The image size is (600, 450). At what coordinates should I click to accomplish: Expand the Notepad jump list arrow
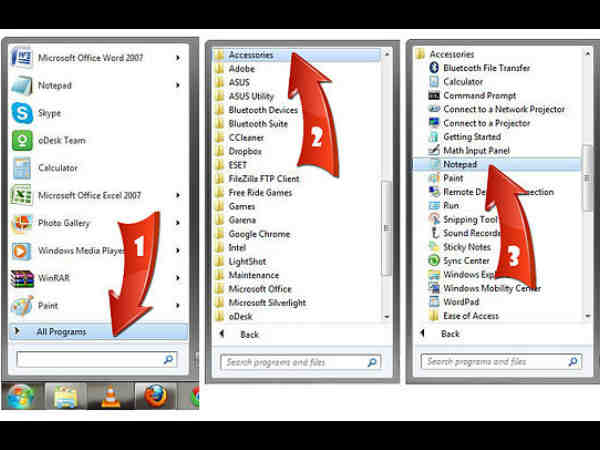click(178, 85)
